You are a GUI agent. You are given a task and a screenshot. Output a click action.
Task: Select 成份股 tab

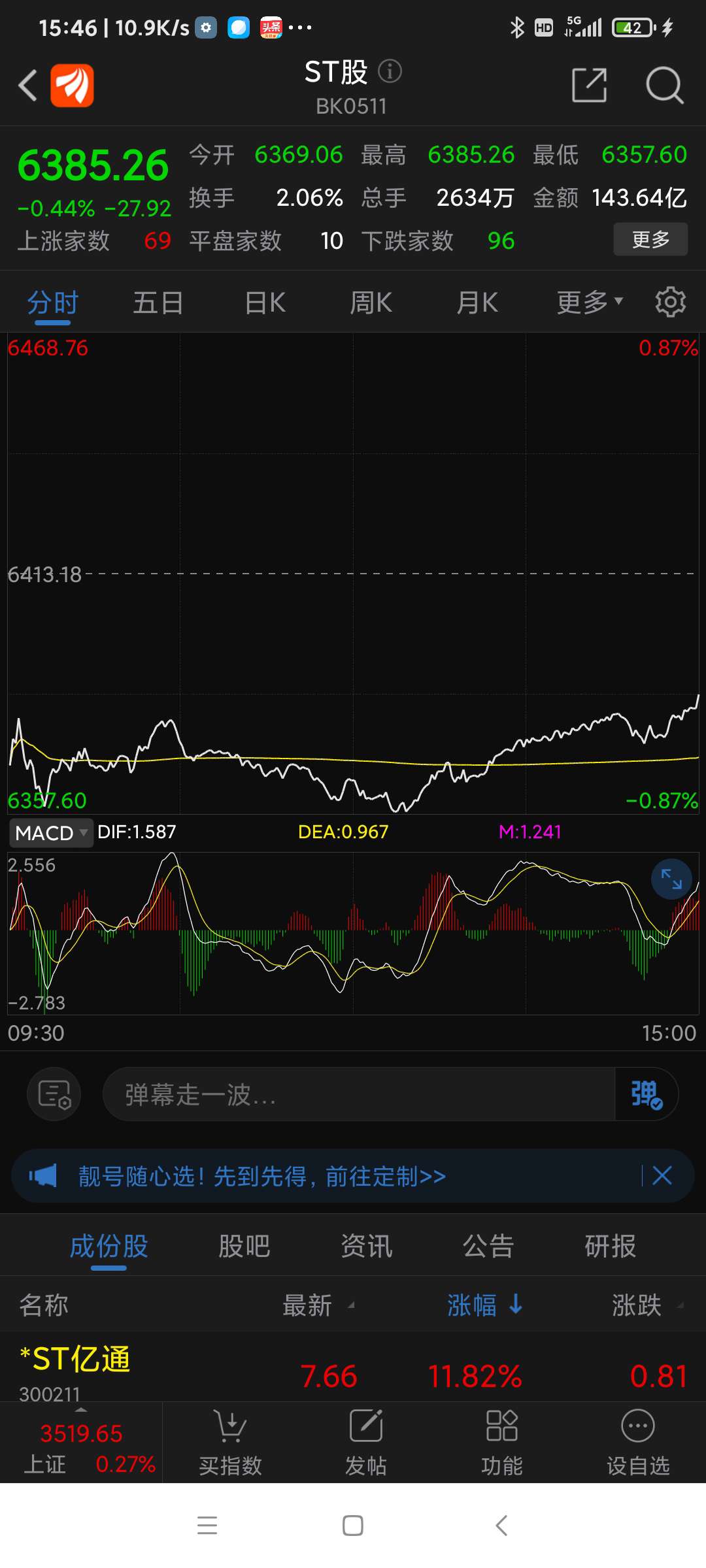click(109, 1246)
